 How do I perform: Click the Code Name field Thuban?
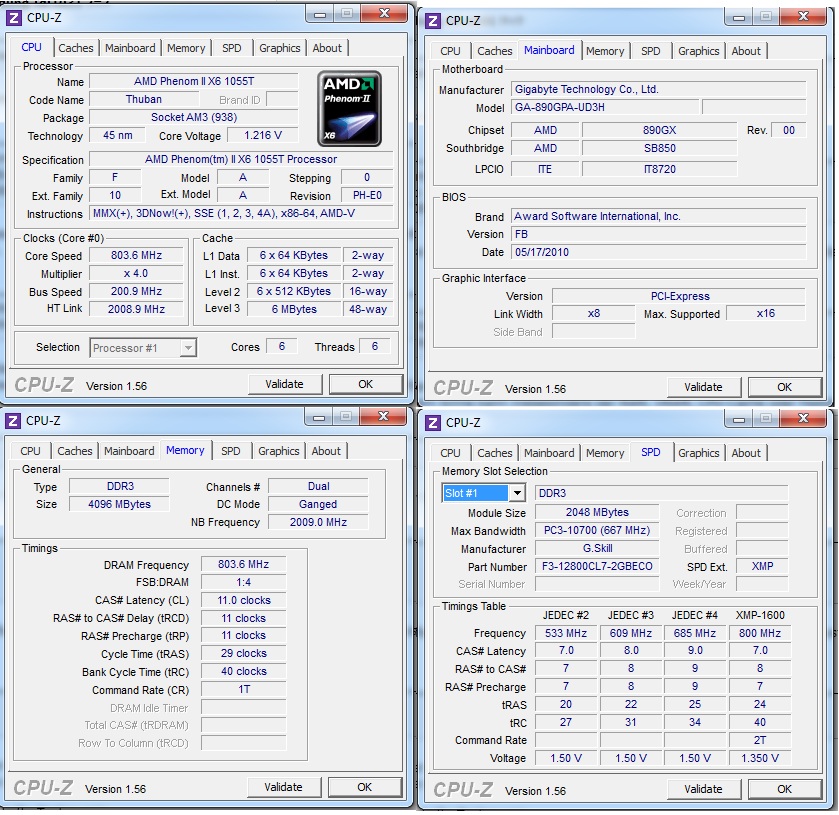(143, 100)
